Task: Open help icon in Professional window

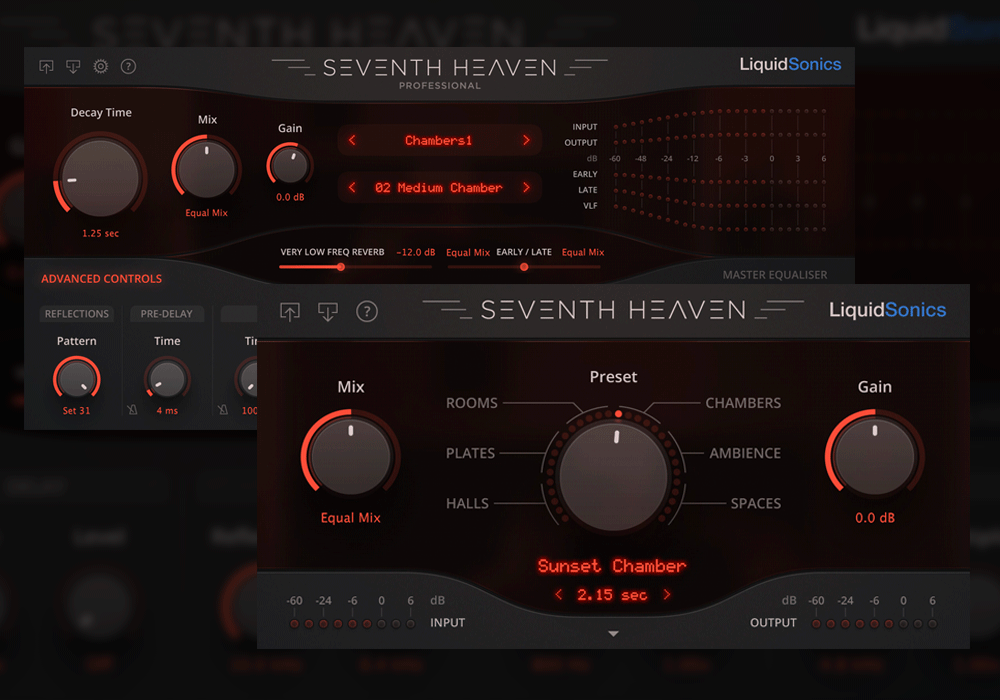Action: [x=128, y=66]
